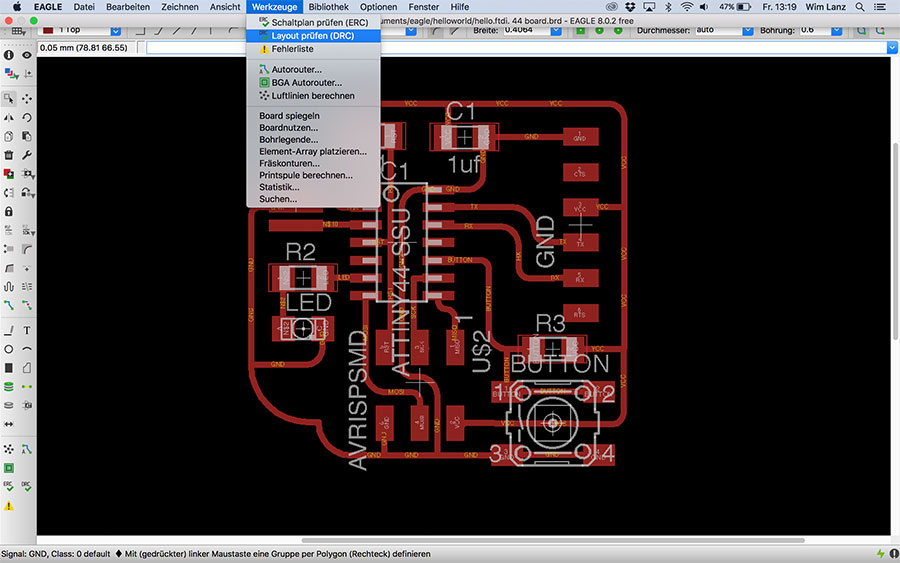Select the Meander tool
The width and height of the screenshot is (900, 563).
point(9,286)
